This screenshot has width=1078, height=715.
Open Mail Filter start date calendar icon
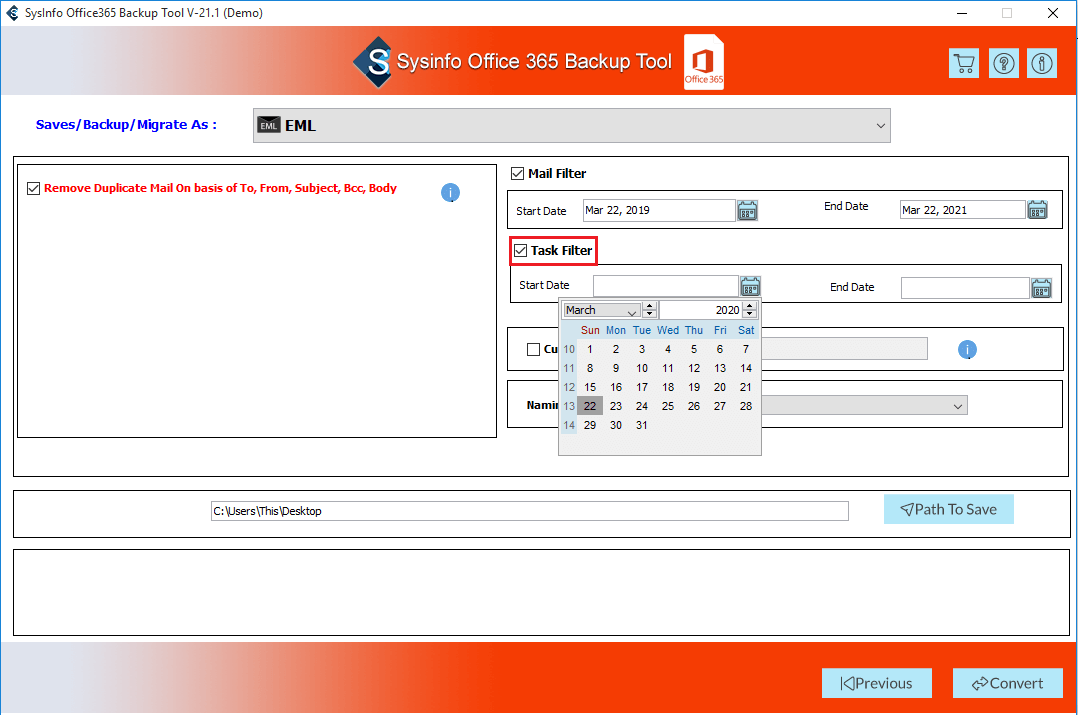747,210
